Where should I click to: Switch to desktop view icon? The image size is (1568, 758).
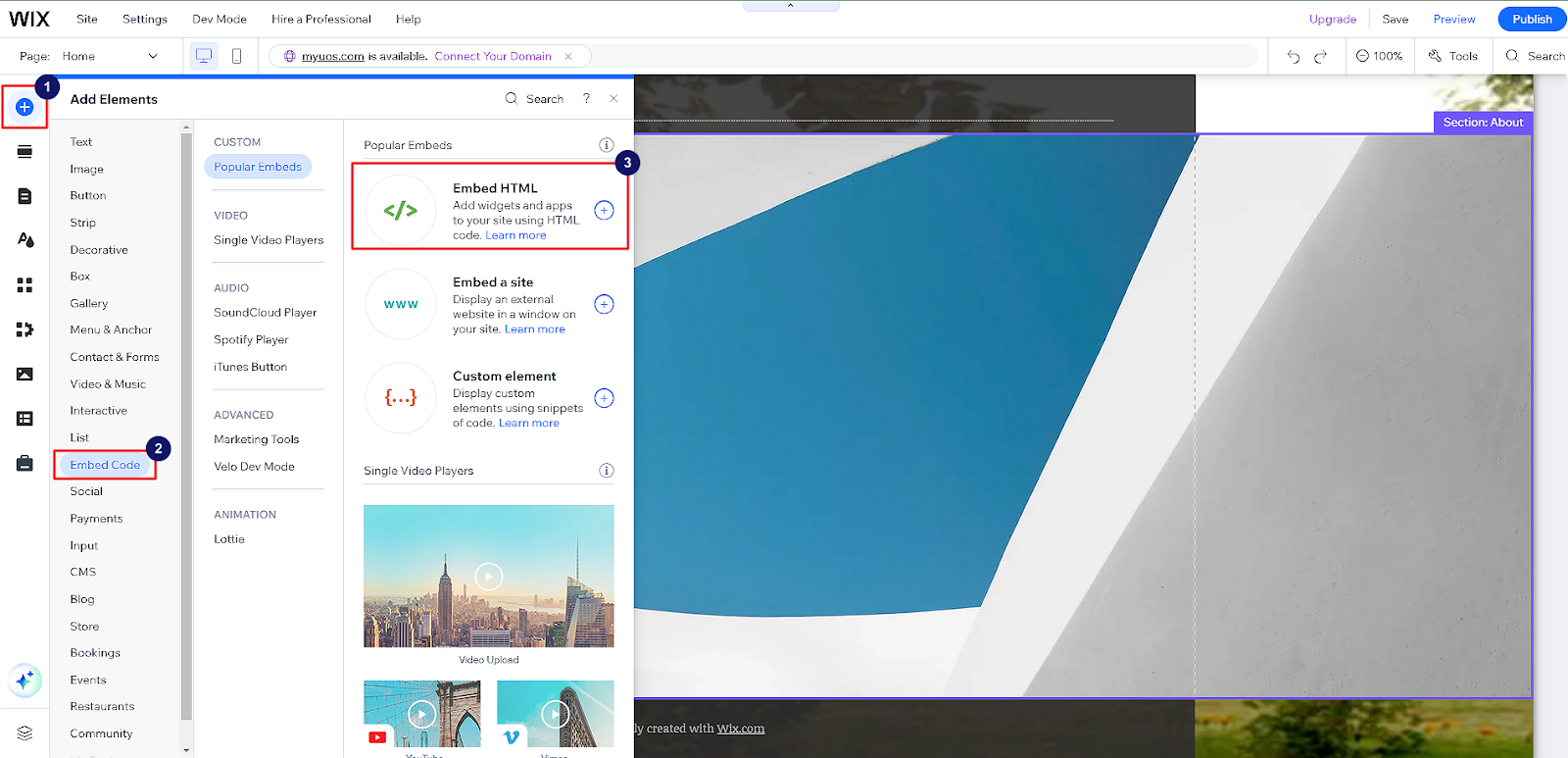coord(204,56)
